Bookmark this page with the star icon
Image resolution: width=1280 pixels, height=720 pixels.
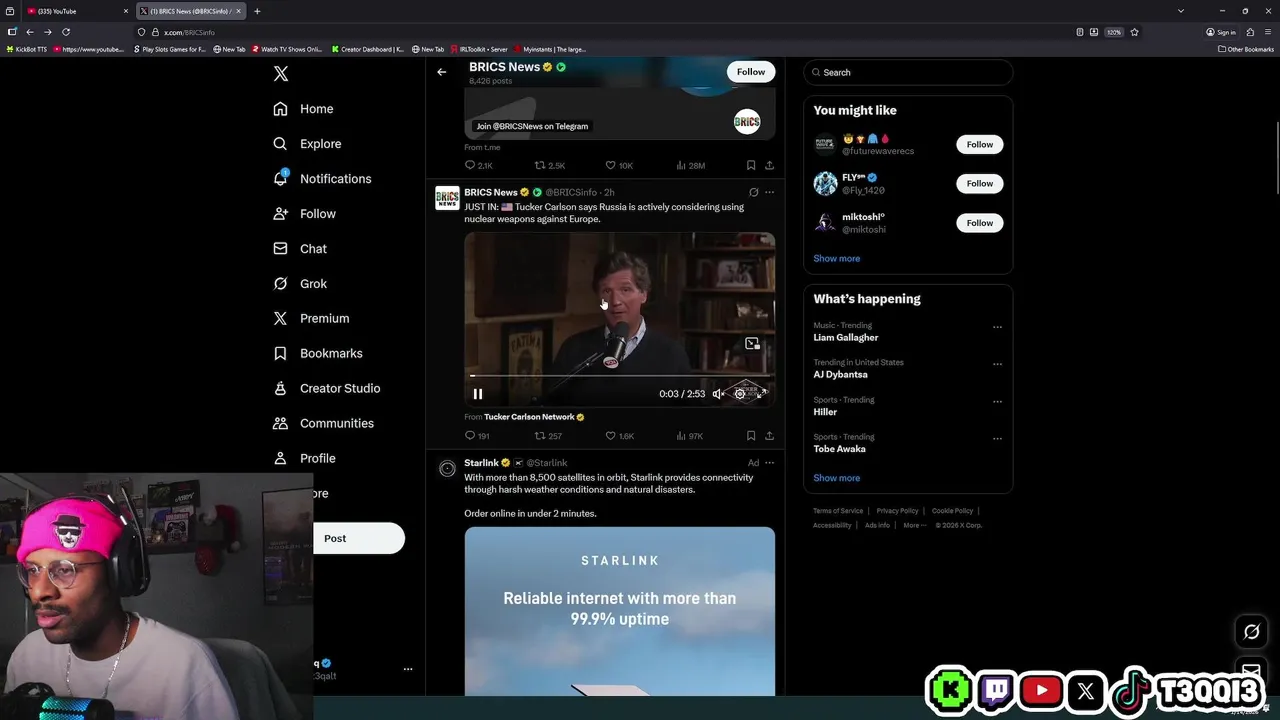click(1134, 32)
